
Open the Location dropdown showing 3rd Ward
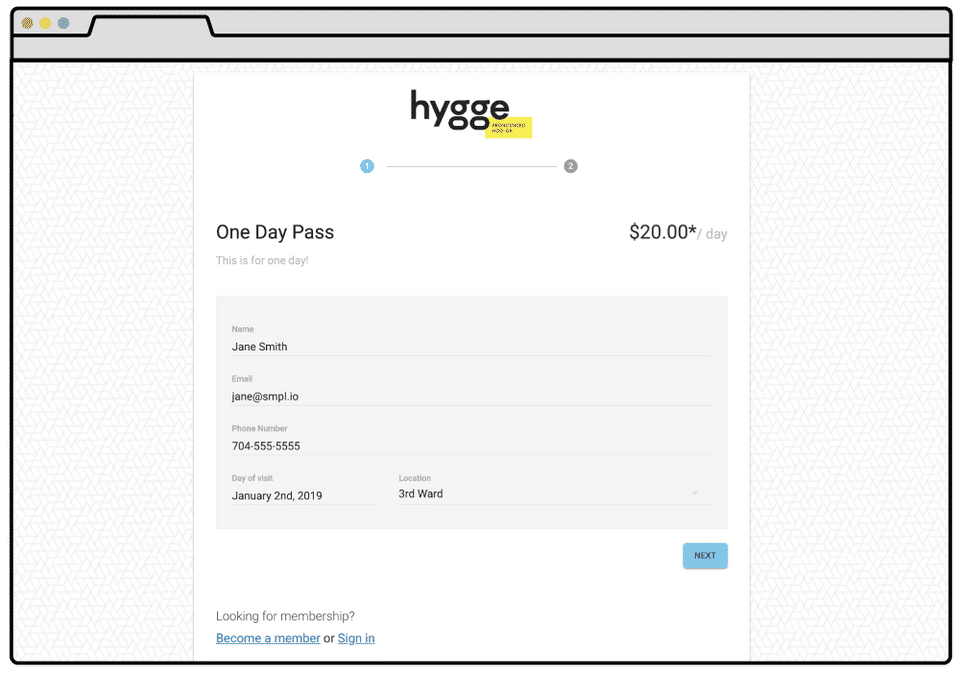(x=555, y=493)
